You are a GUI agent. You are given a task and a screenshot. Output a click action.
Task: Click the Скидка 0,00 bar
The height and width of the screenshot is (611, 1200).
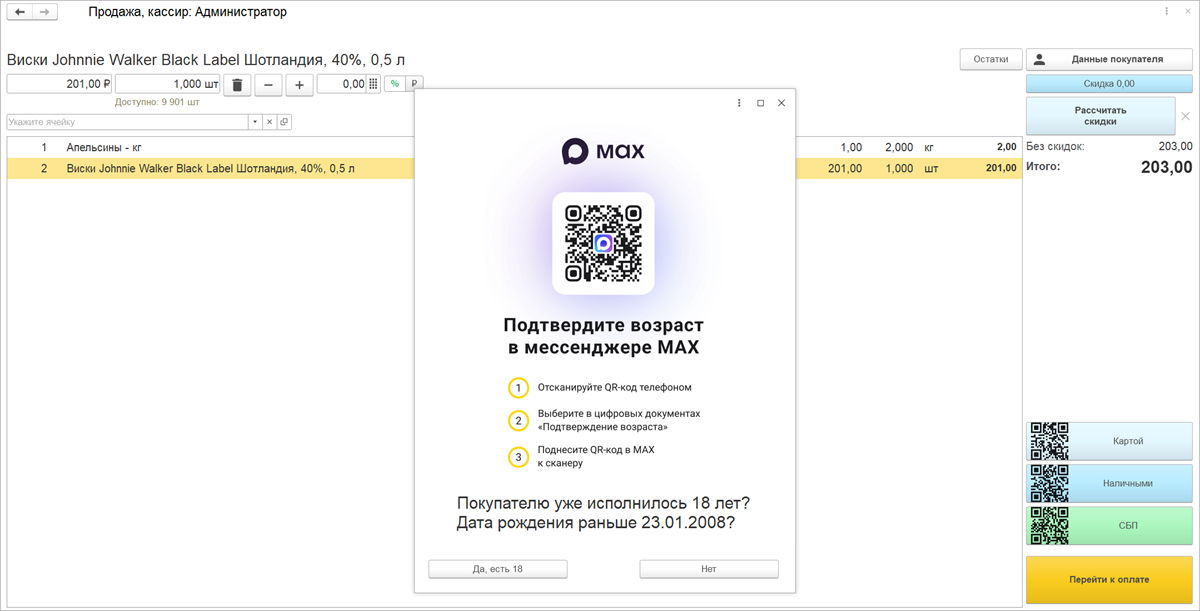tap(1109, 84)
